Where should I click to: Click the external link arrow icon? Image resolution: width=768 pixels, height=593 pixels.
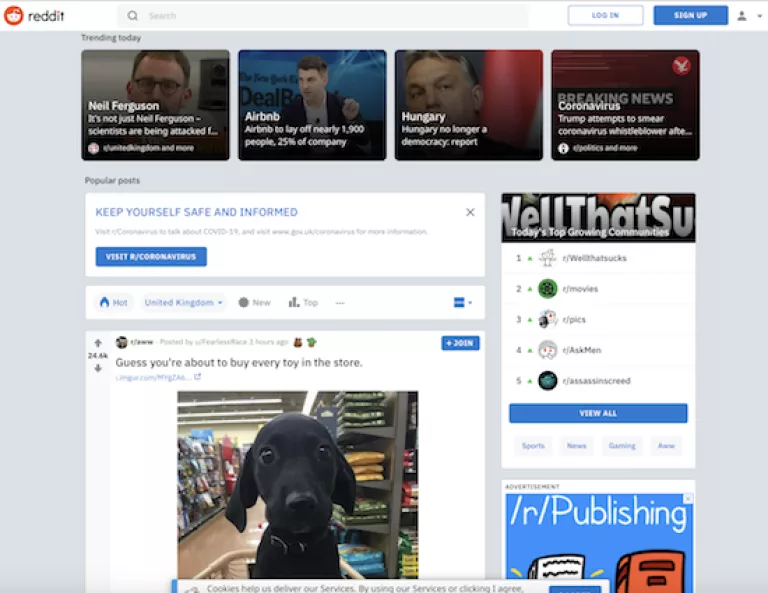tap(197, 377)
